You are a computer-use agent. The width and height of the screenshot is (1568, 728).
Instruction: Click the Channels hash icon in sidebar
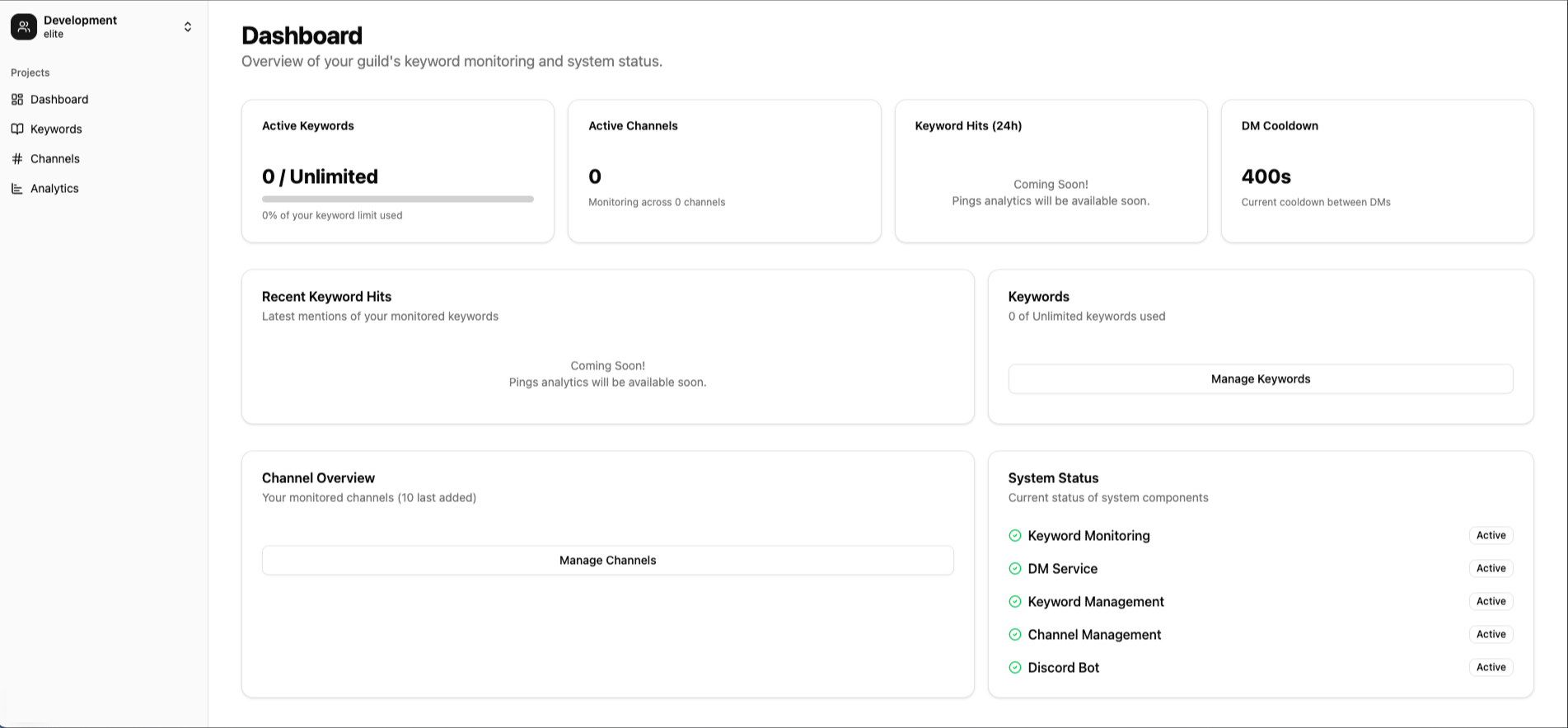(17, 158)
